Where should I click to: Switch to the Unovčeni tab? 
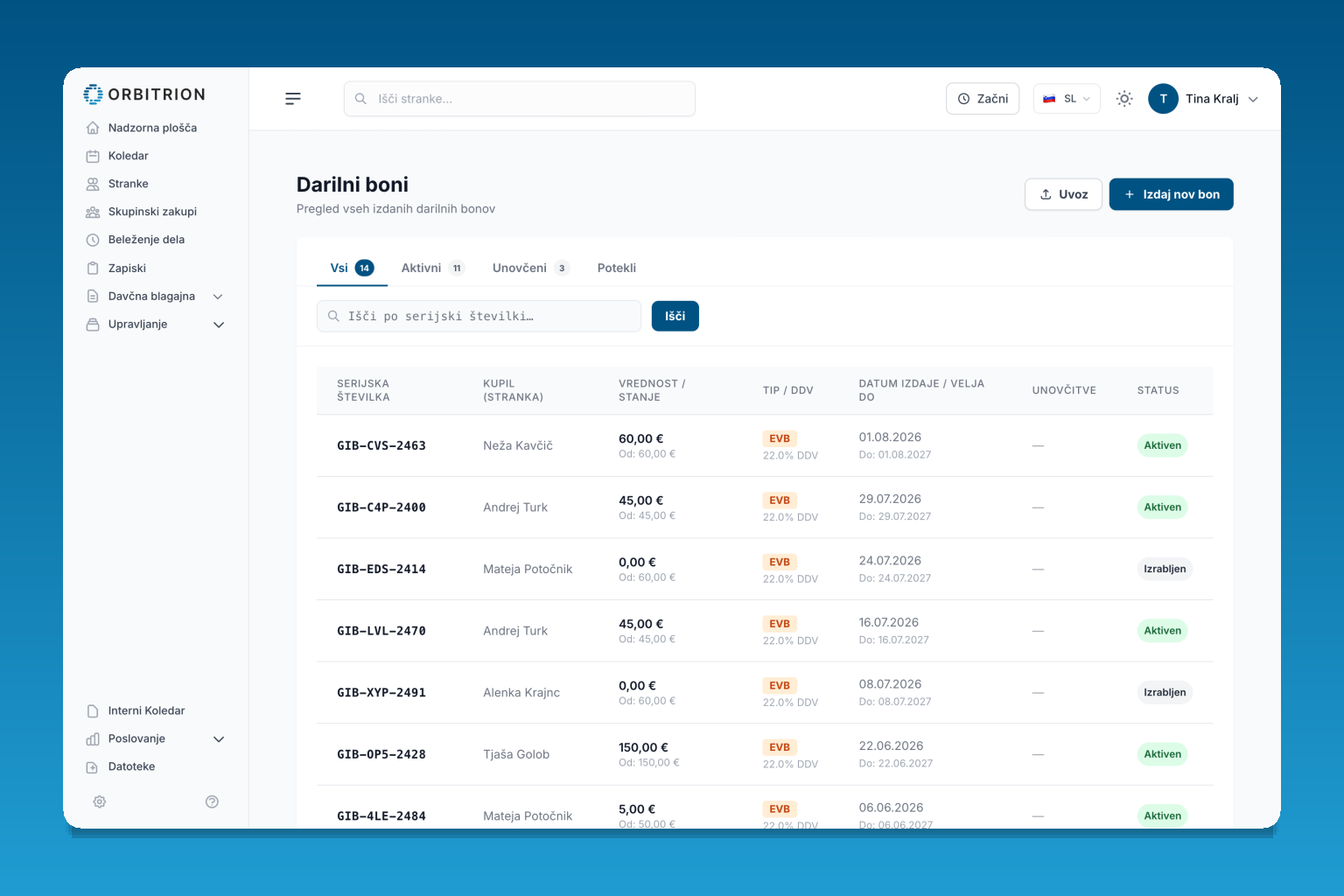point(531,268)
